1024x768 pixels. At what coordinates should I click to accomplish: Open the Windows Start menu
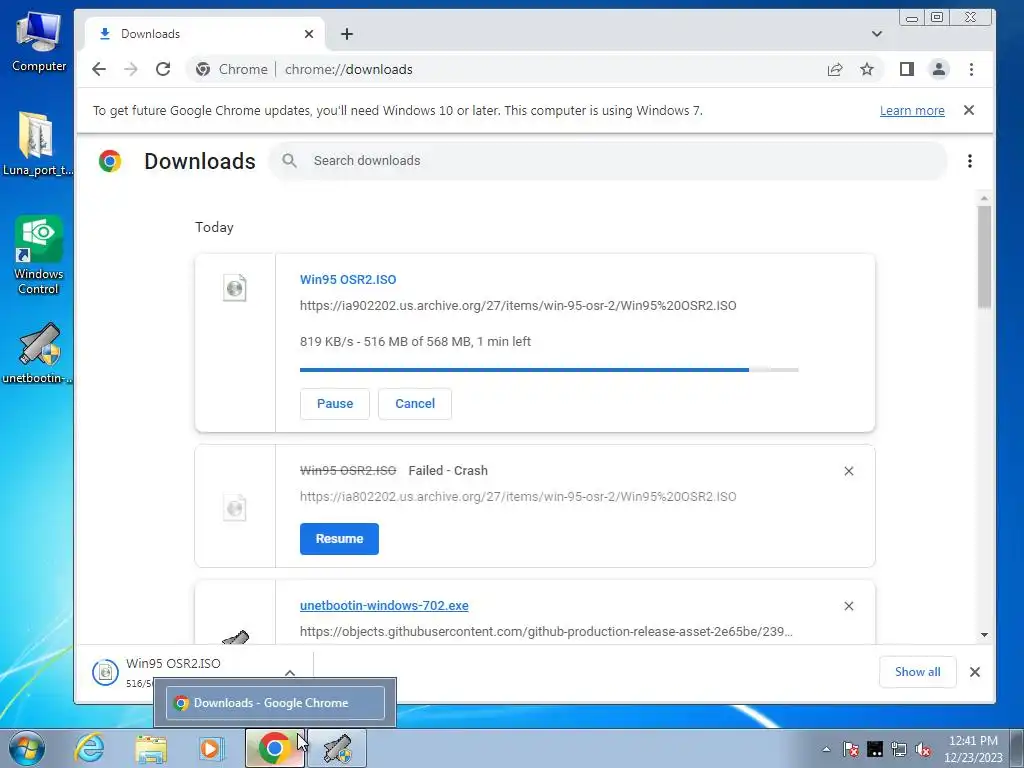tap(27, 748)
